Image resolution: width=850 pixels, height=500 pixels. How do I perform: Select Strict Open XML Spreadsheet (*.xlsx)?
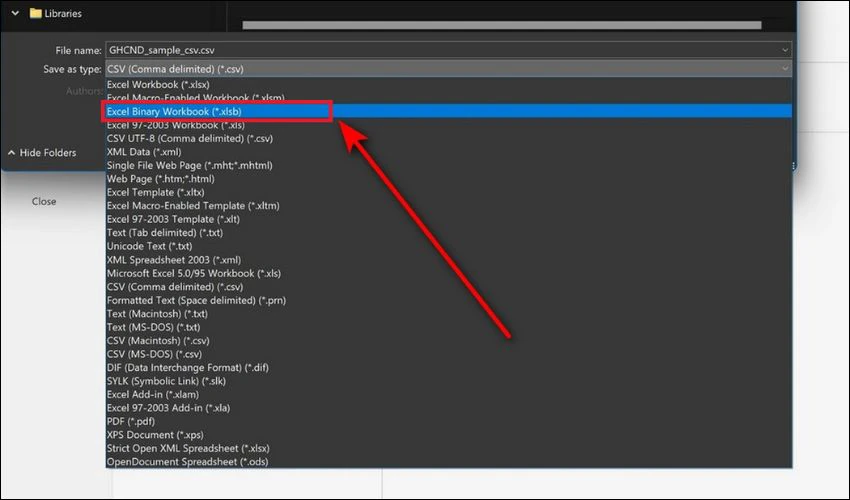449,448
